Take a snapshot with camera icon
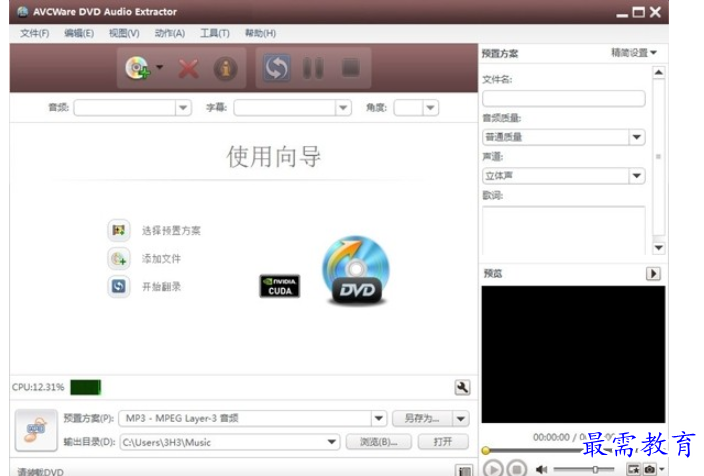Viewport: 704px width, 476px height. point(650,469)
